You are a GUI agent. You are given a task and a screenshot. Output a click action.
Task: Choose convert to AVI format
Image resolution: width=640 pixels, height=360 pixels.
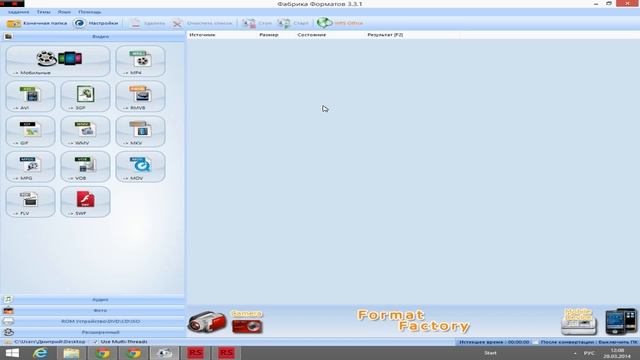[x=31, y=96]
